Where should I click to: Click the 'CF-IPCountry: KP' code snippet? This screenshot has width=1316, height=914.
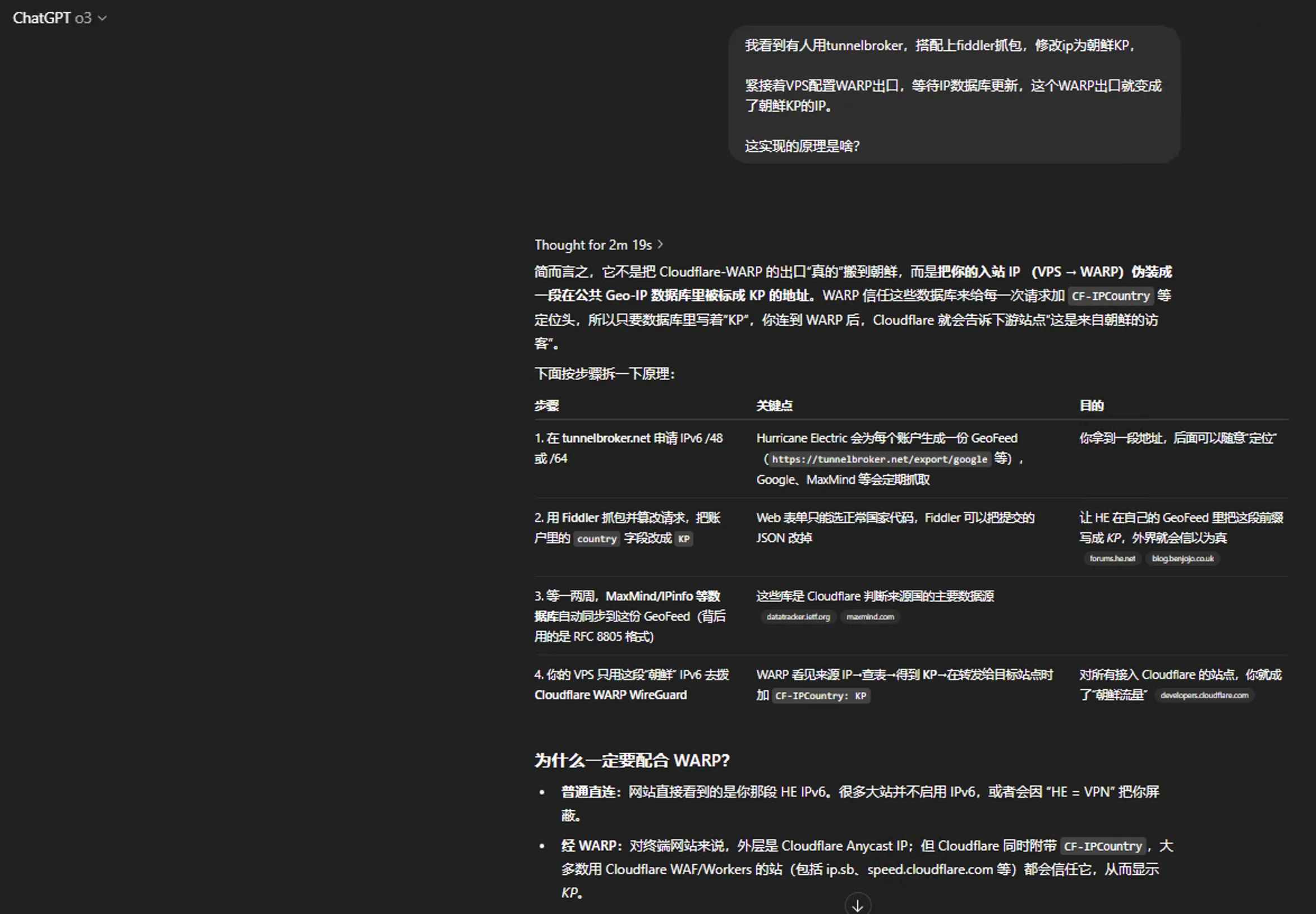point(821,696)
